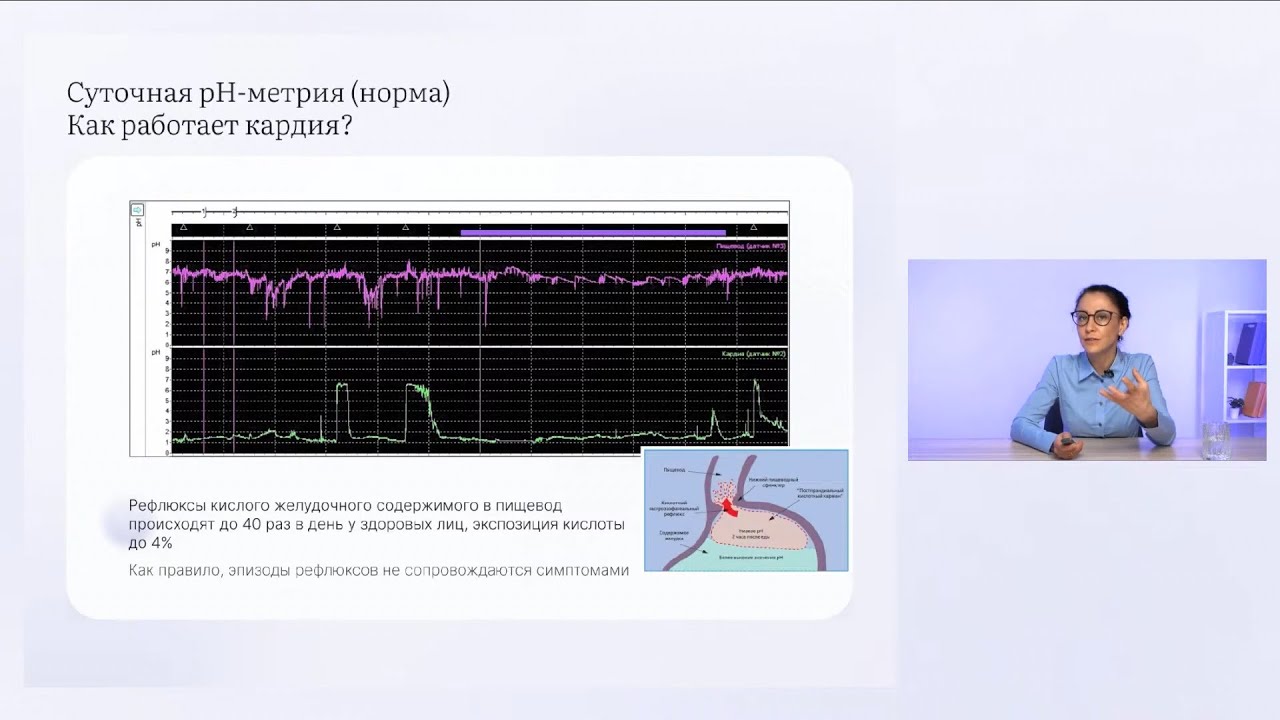1280x720 pixels.
Task: Select the fourth triangle marker before the purple bar
Action: 406,227
